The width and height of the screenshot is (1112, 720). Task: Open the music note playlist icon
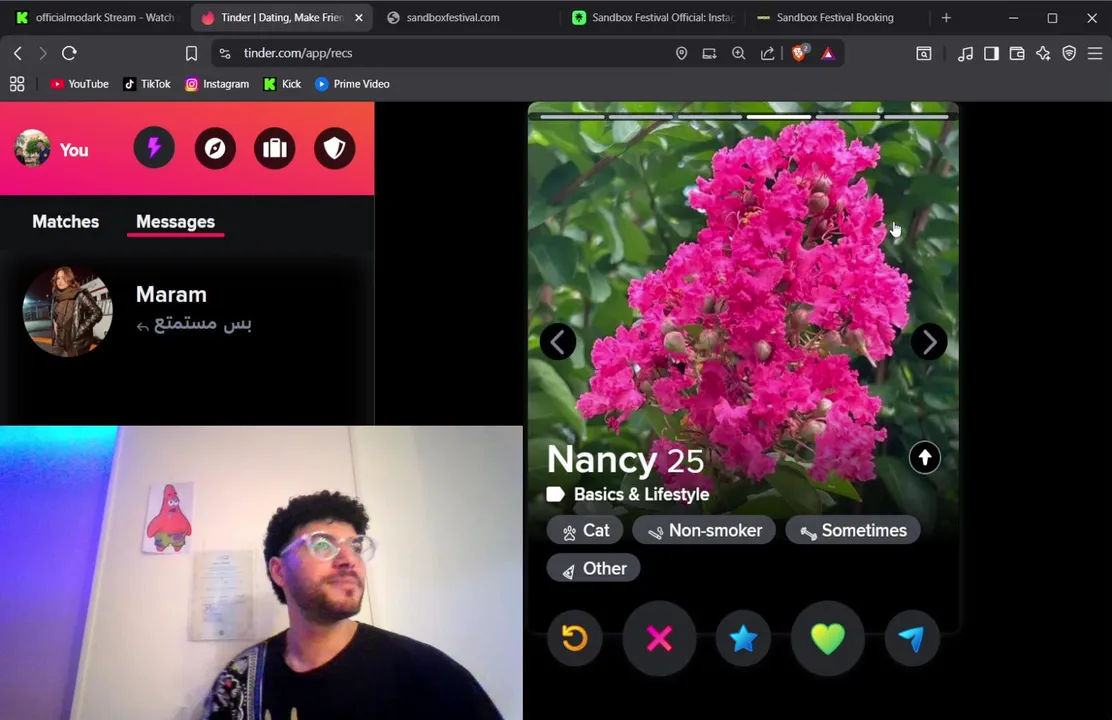tap(965, 53)
